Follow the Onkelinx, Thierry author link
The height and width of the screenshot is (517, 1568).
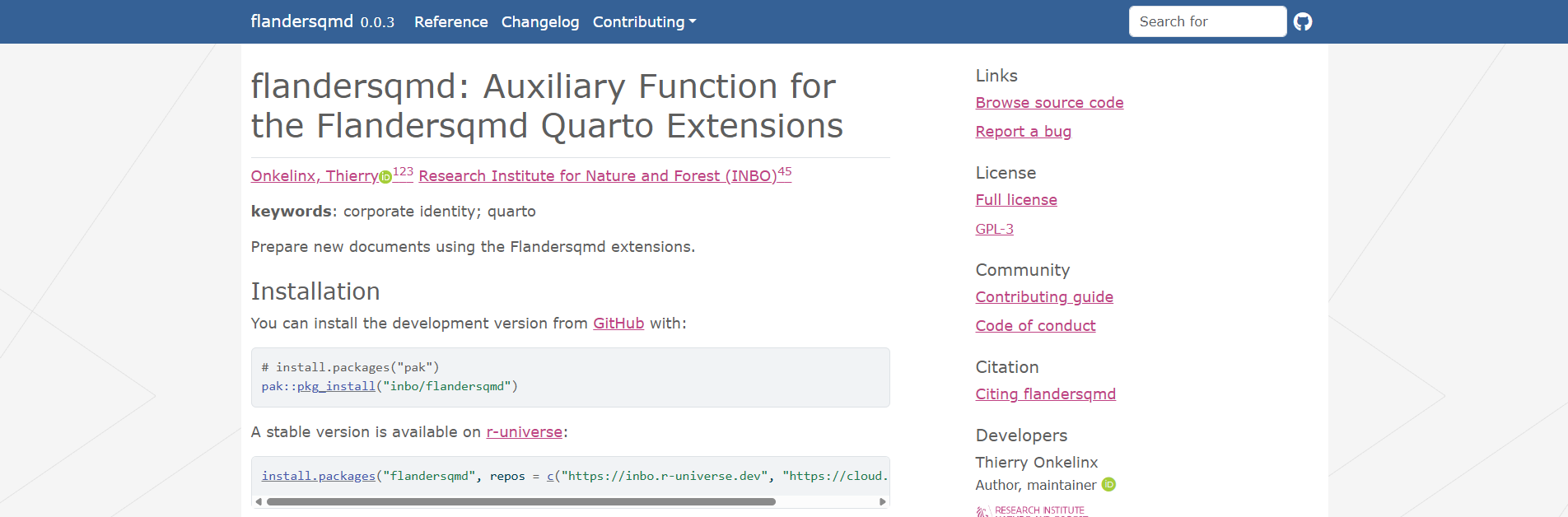(x=315, y=176)
